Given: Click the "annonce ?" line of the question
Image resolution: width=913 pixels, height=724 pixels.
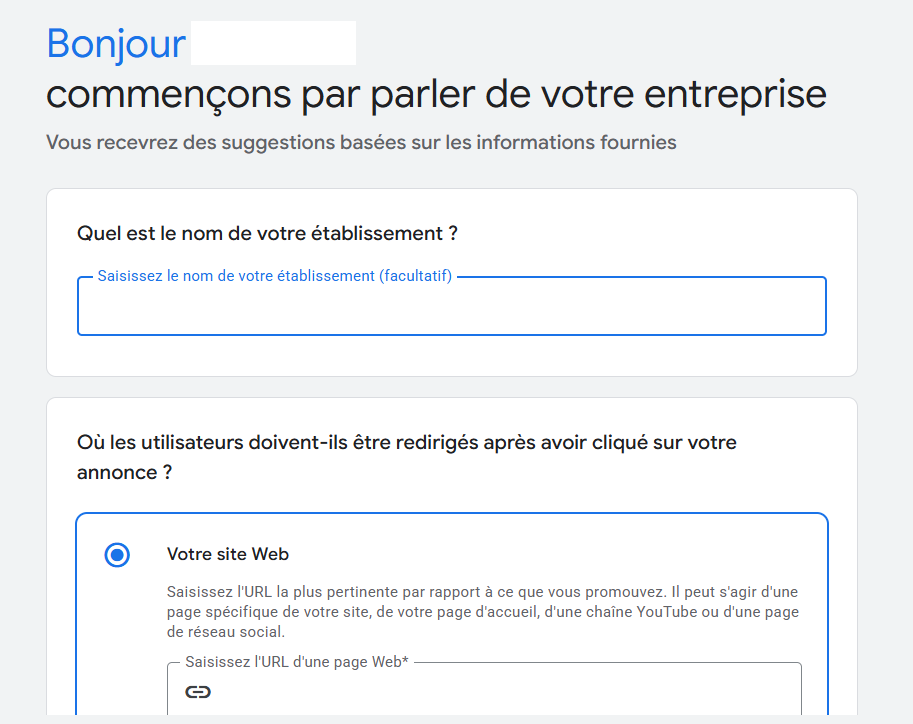Looking at the screenshot, I should click(117, 472).
